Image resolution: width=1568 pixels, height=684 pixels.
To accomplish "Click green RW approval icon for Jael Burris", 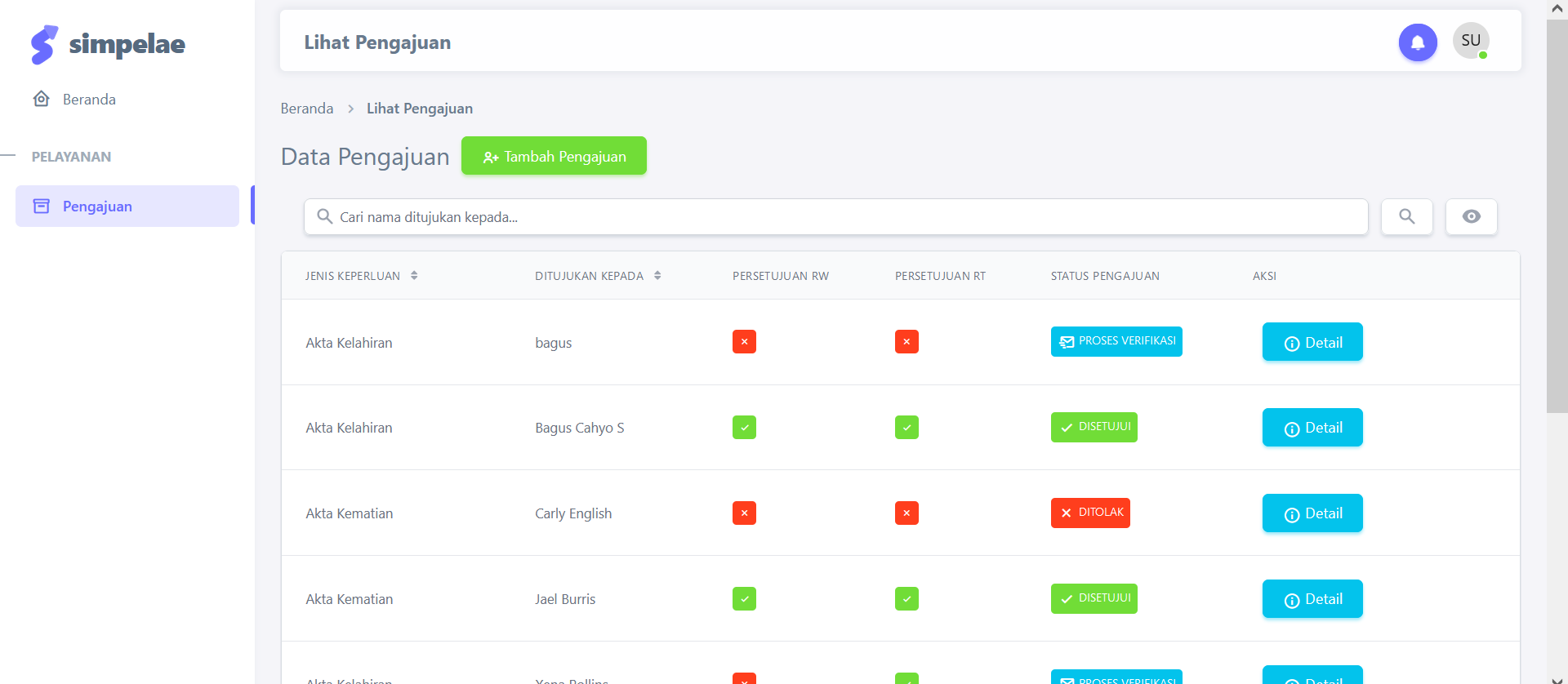I will pyautogui.click(x=744, y=599).
